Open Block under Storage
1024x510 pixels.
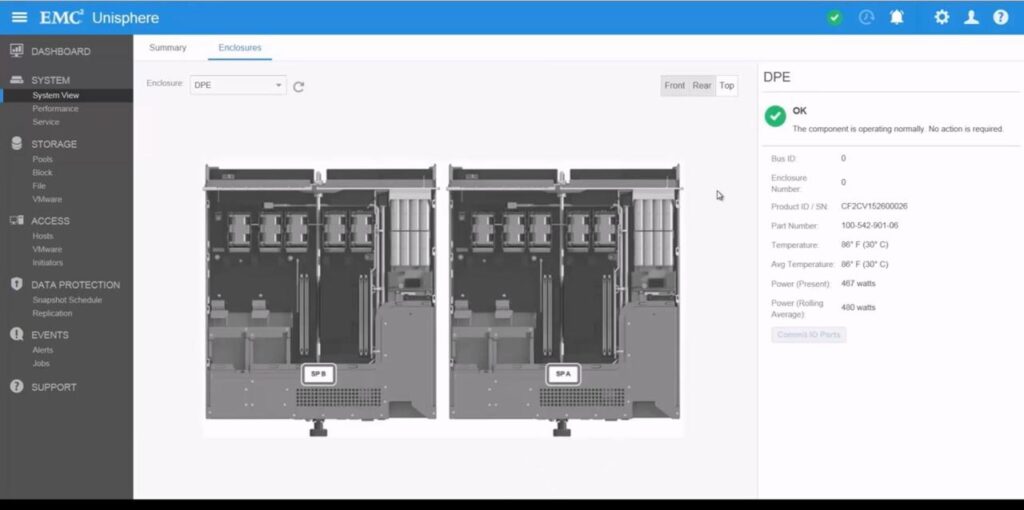[x=42, y=172]
